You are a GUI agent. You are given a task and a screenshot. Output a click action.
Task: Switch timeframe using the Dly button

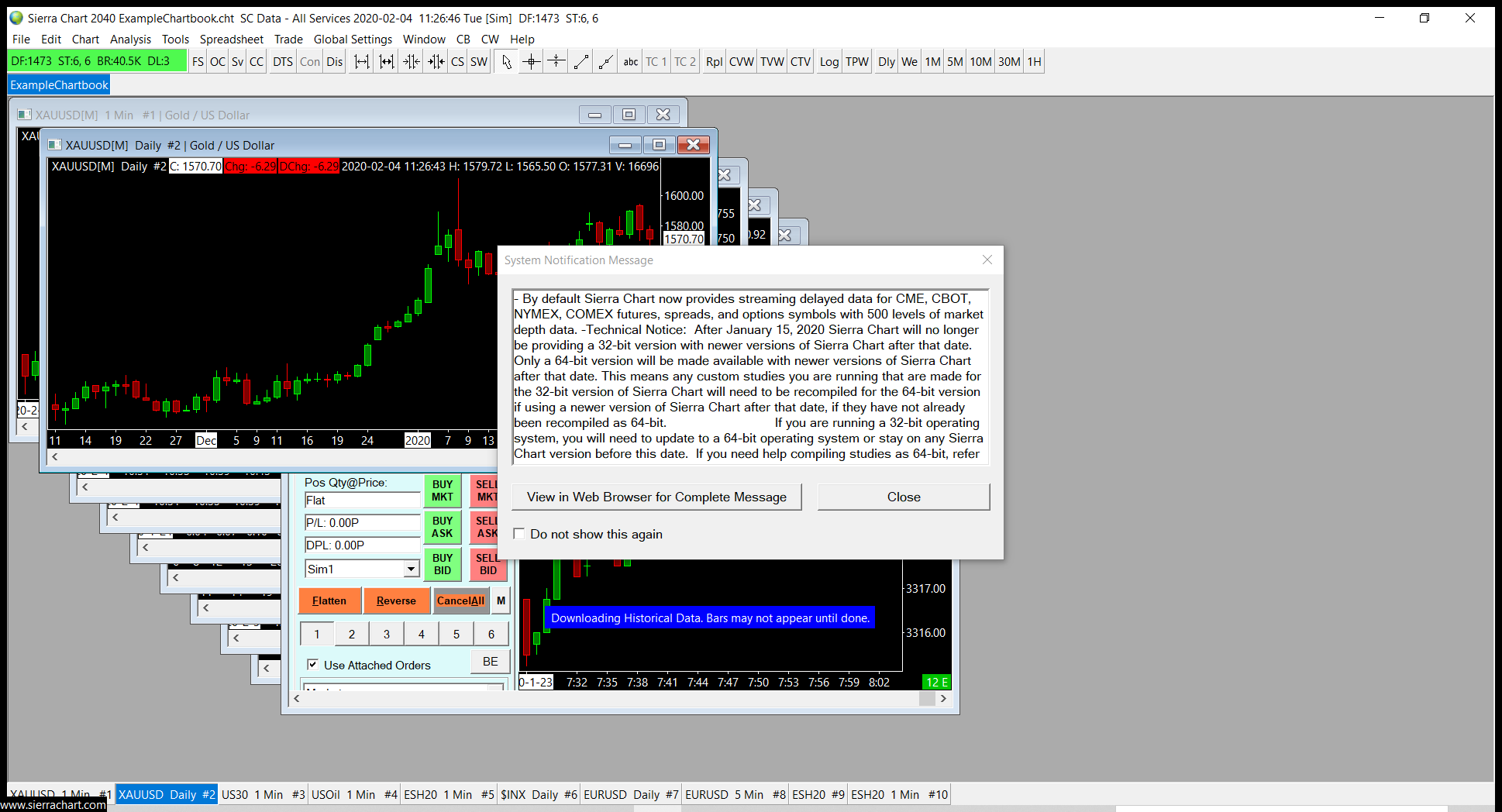(x=887, y=62)
